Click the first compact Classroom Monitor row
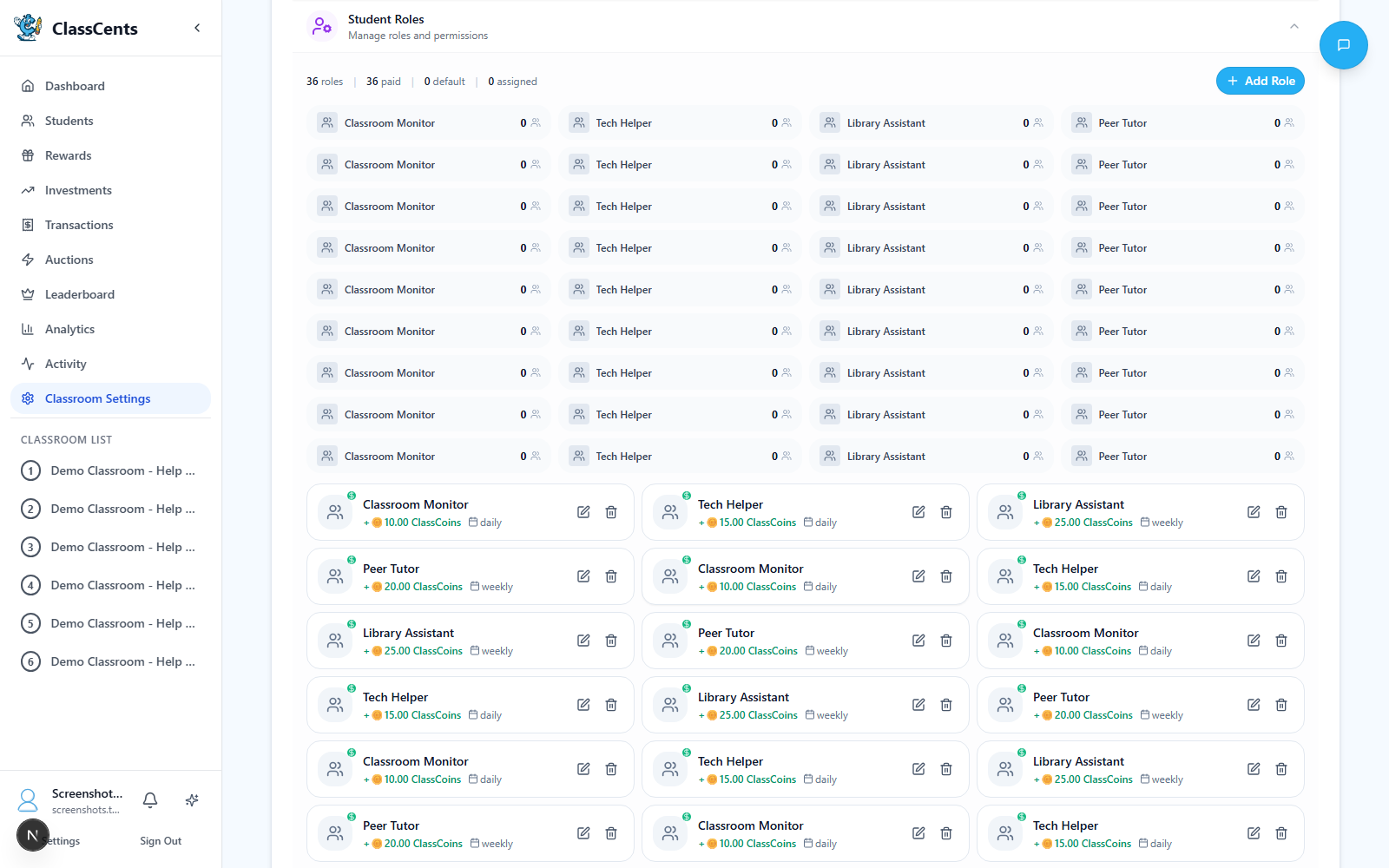The image size is (1389, 868). (x=429, y=123)
